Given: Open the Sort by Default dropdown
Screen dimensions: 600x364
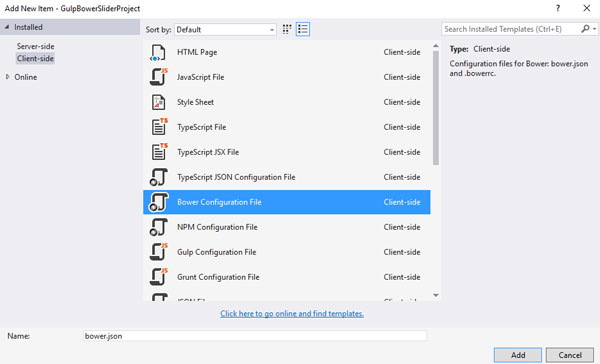Looking at the screenshot, I should pyautogui.click(x=225, y=29).
